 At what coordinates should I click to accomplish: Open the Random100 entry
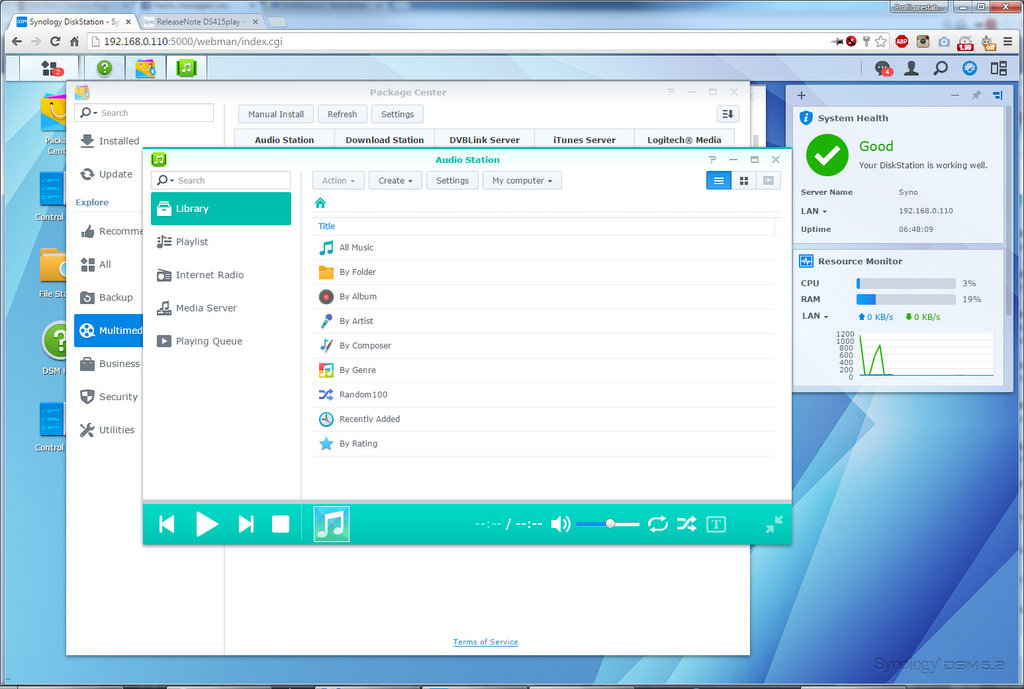[x=543, y=394]
